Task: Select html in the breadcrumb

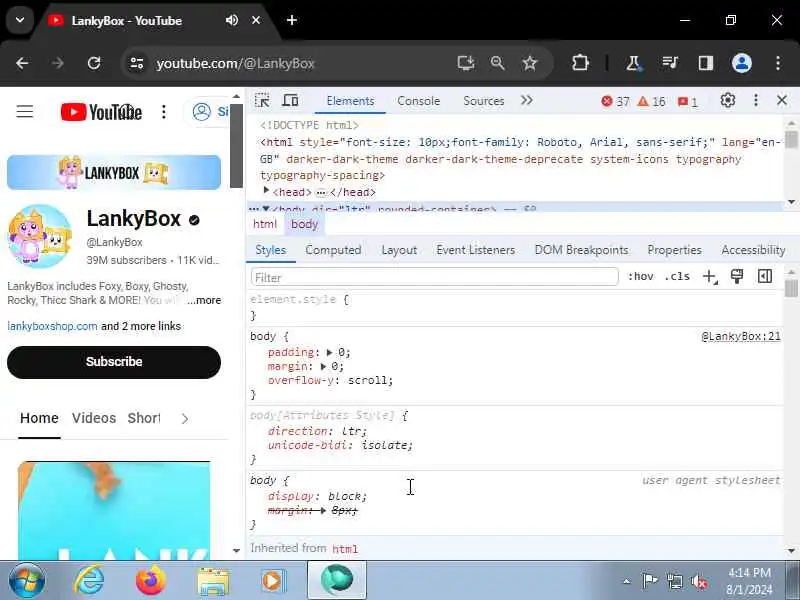Action: point(265,224)
